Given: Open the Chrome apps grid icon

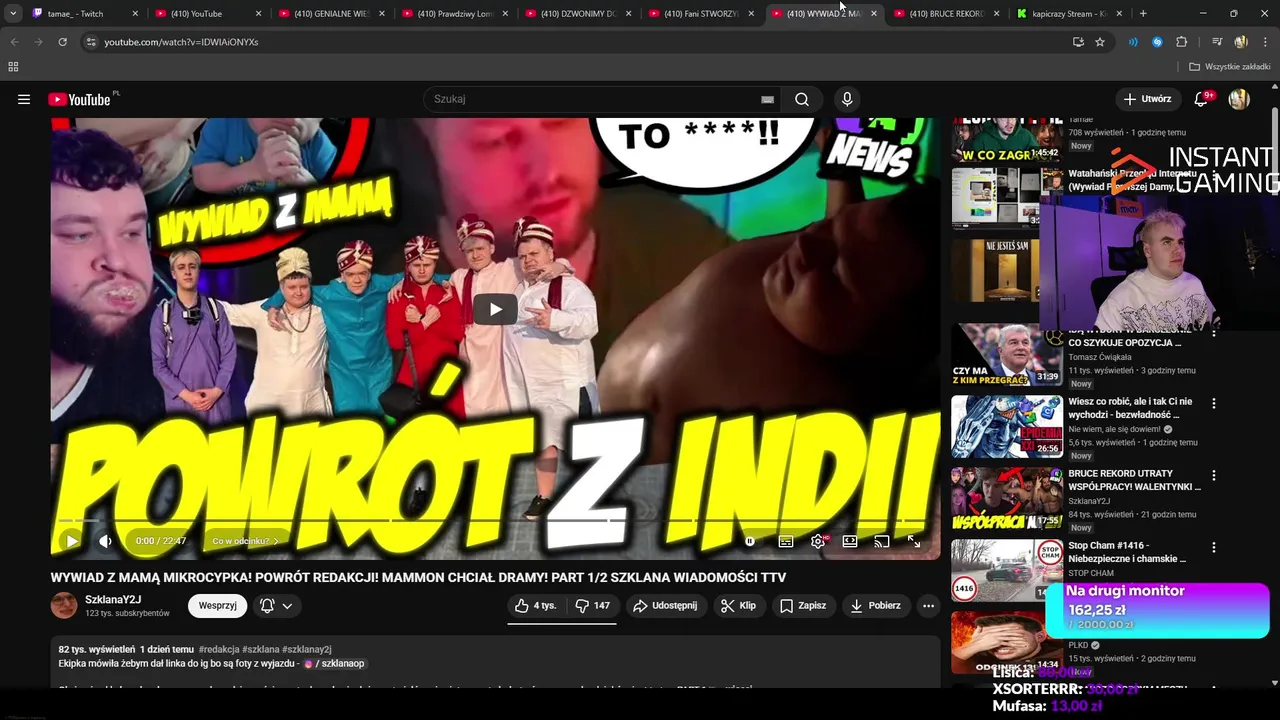Looking at the screenshot, I should pyautogui.click(x=13, y=67).
